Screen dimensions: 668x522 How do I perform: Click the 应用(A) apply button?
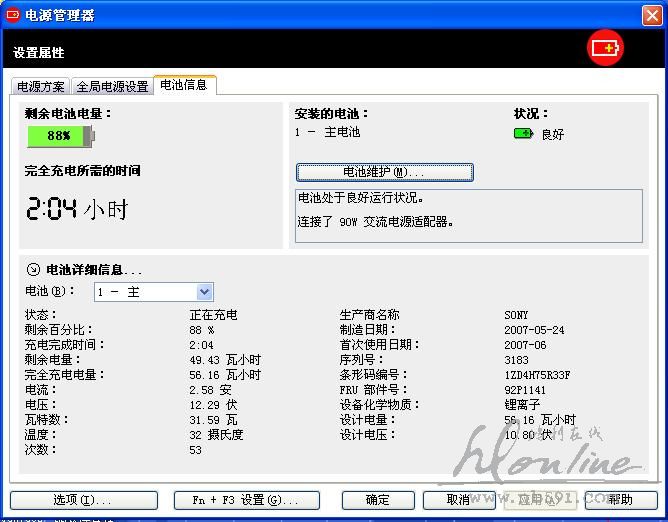pos(540,500)
